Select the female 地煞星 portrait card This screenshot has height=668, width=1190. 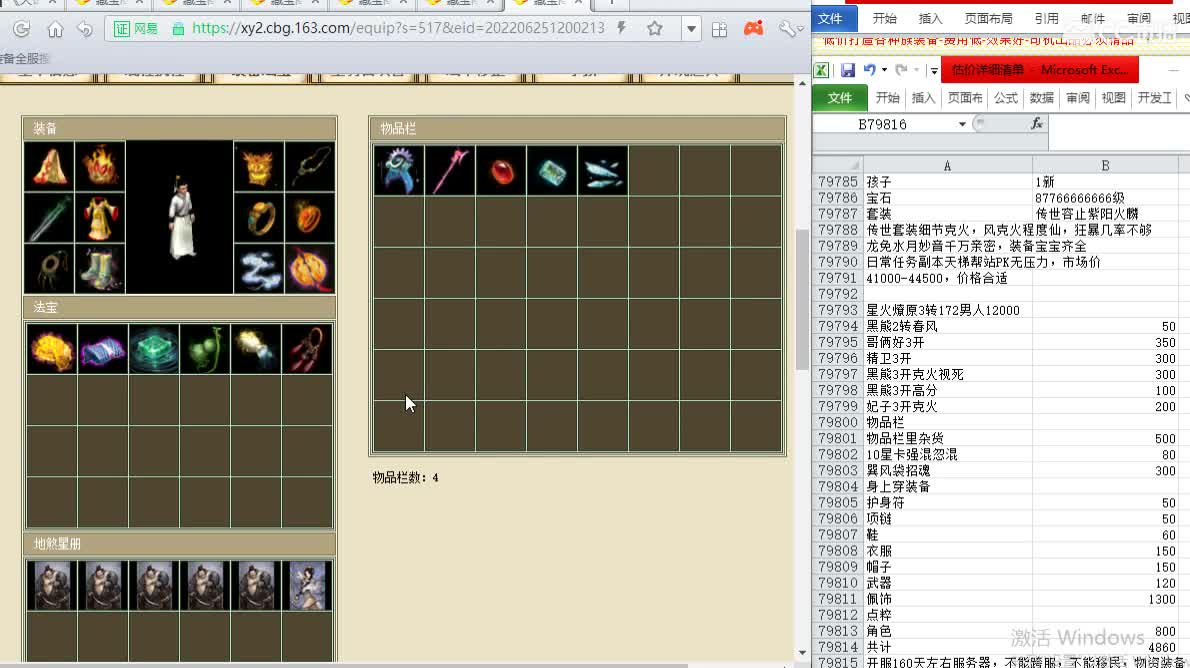307,585
